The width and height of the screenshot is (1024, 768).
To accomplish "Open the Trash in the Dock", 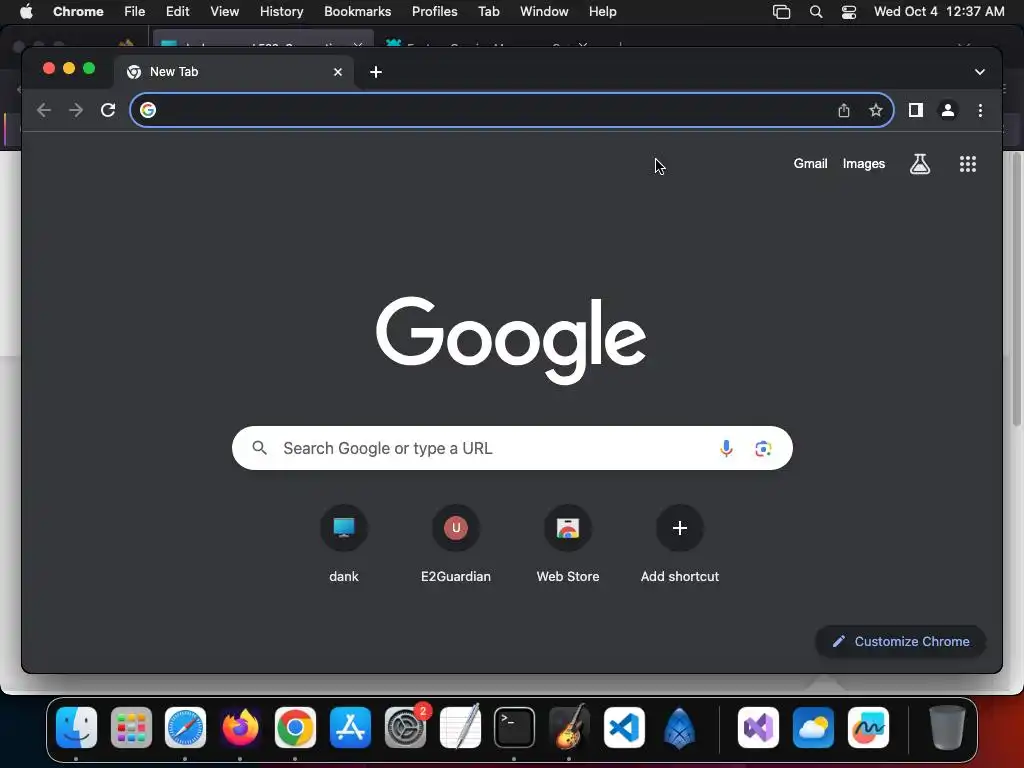I will point(947,728).
